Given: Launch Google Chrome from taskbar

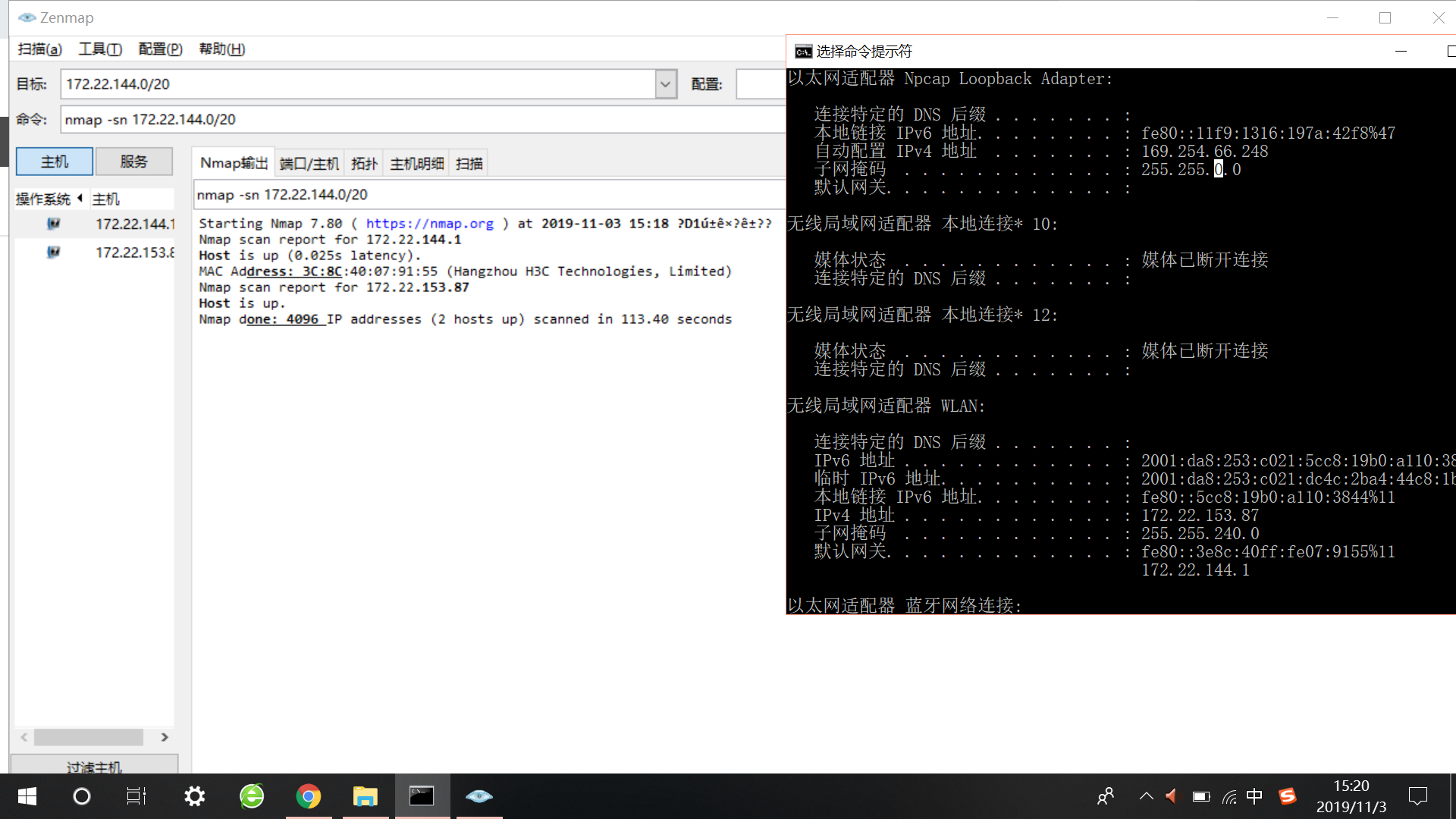Looking at the screenshot, I should (x=308, y=796).
